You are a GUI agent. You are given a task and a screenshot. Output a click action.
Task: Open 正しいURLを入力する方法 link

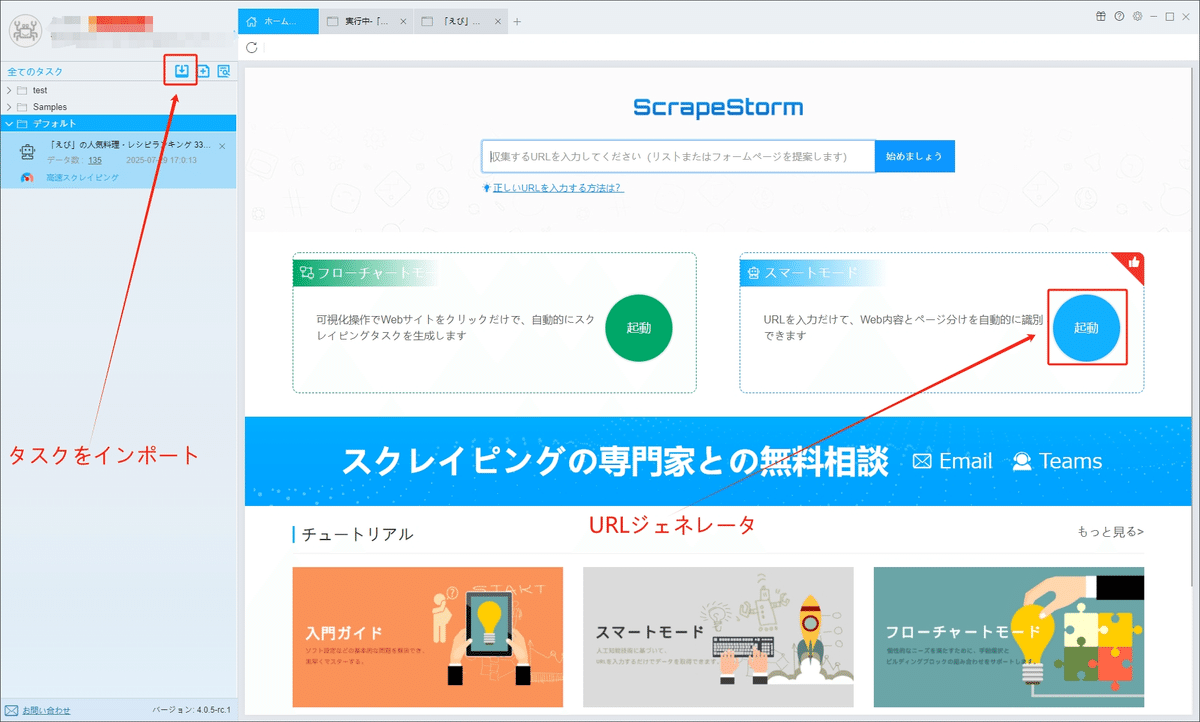click(x=558, y=187)
